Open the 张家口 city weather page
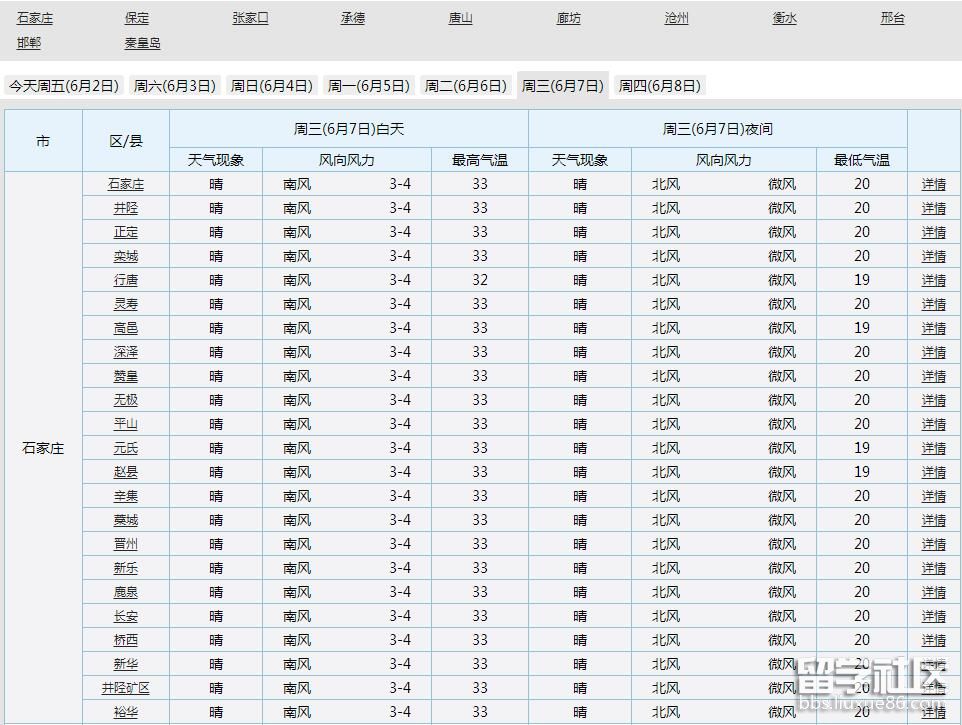 [x=249, y=17]
